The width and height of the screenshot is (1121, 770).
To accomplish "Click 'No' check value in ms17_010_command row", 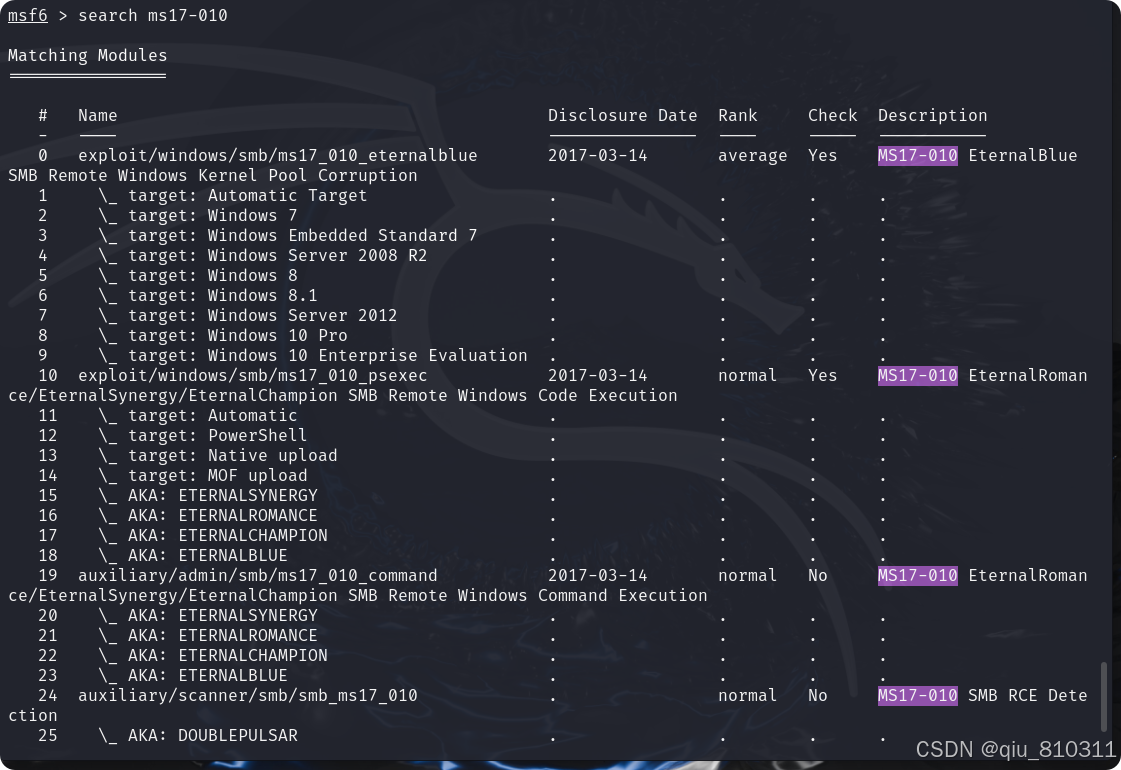I will [x=817, y=576].
